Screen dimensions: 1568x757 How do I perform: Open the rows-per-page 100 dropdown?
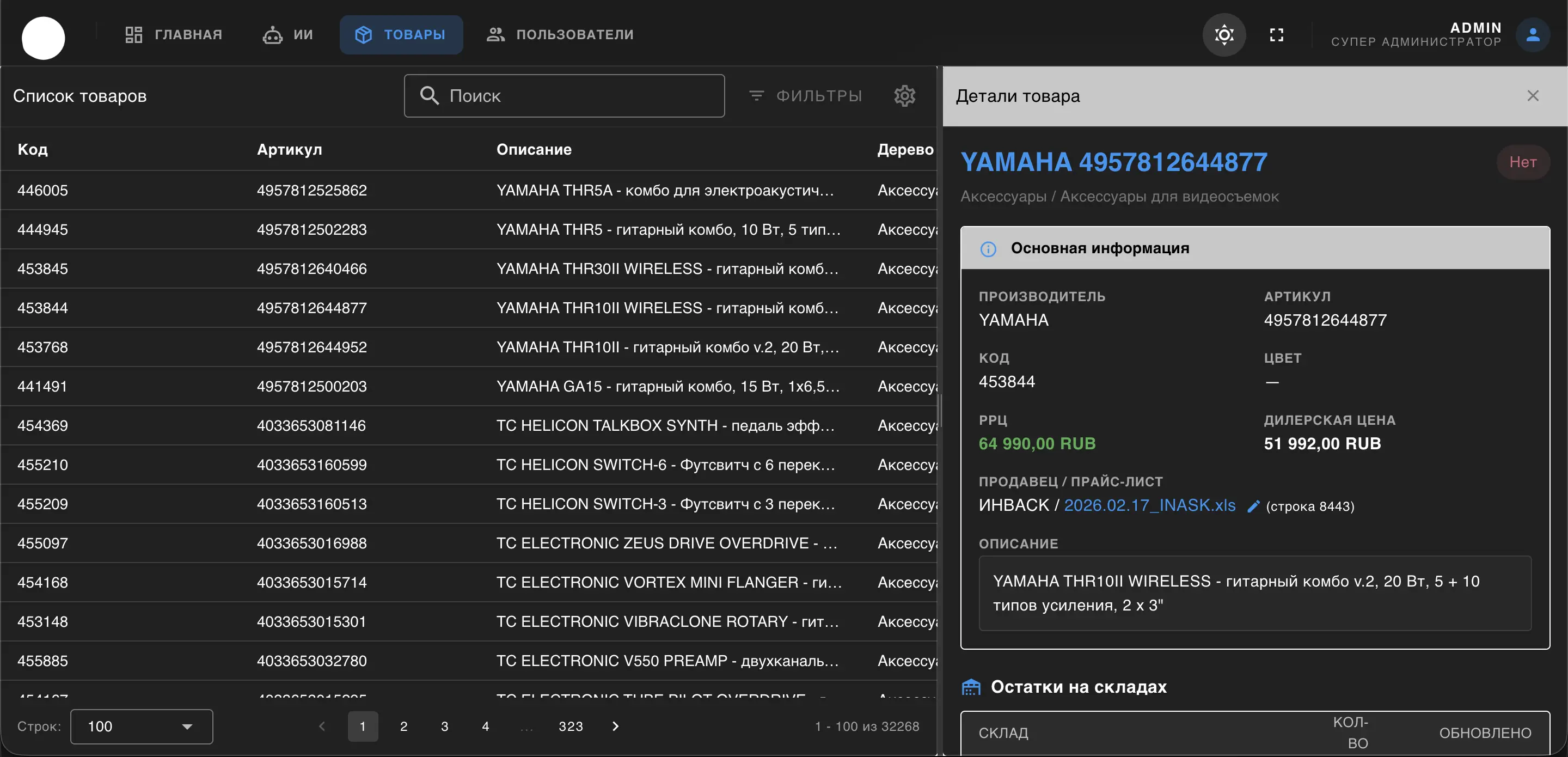tap(141, 726)
